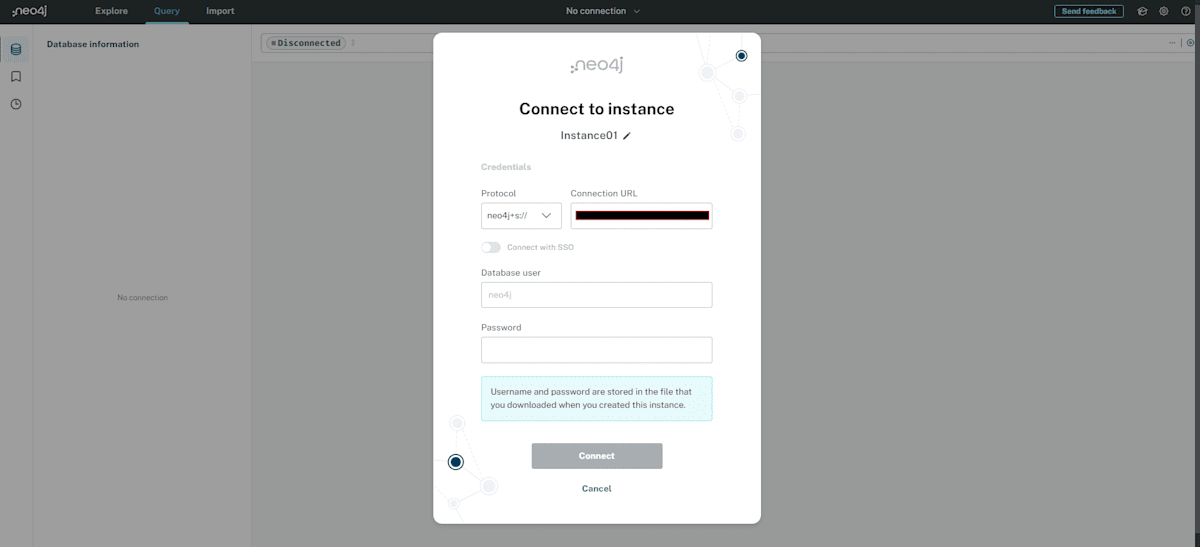Open the help question mark icon
The height and width of the screenshot is (547, 1200).
(x=1186, y=11)
